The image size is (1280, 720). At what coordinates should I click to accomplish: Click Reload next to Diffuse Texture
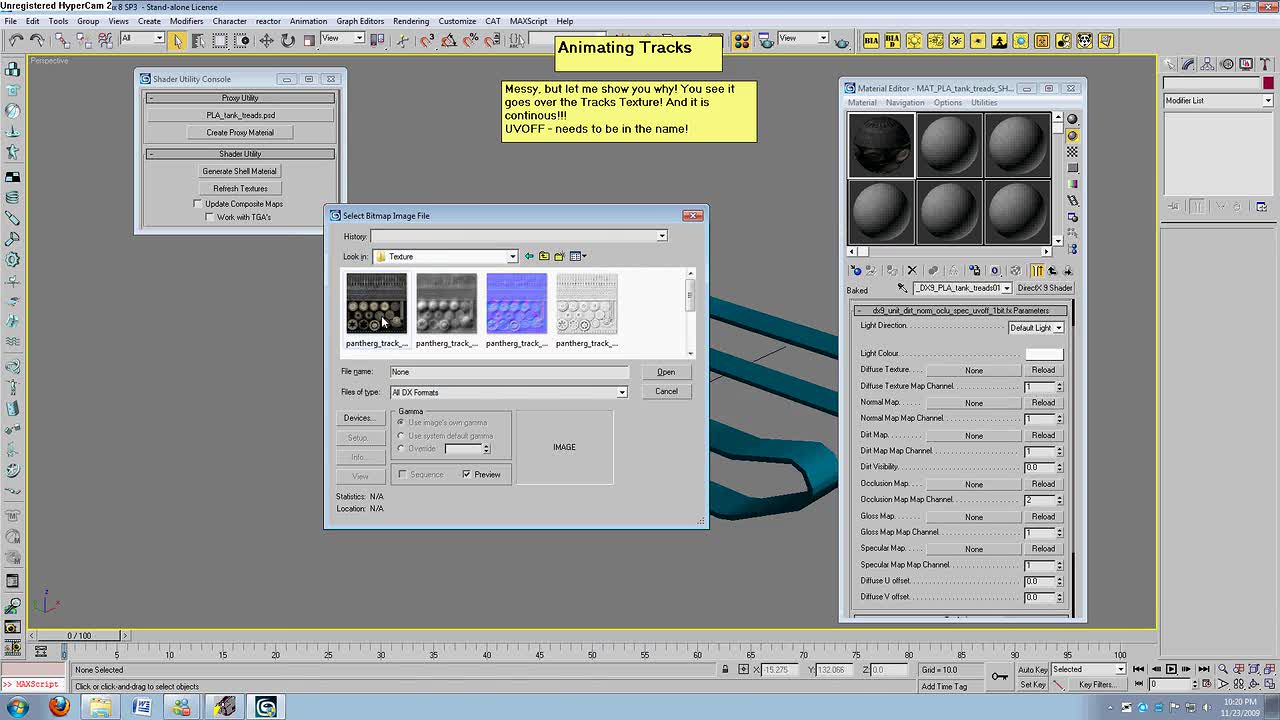pos(1043,369)
